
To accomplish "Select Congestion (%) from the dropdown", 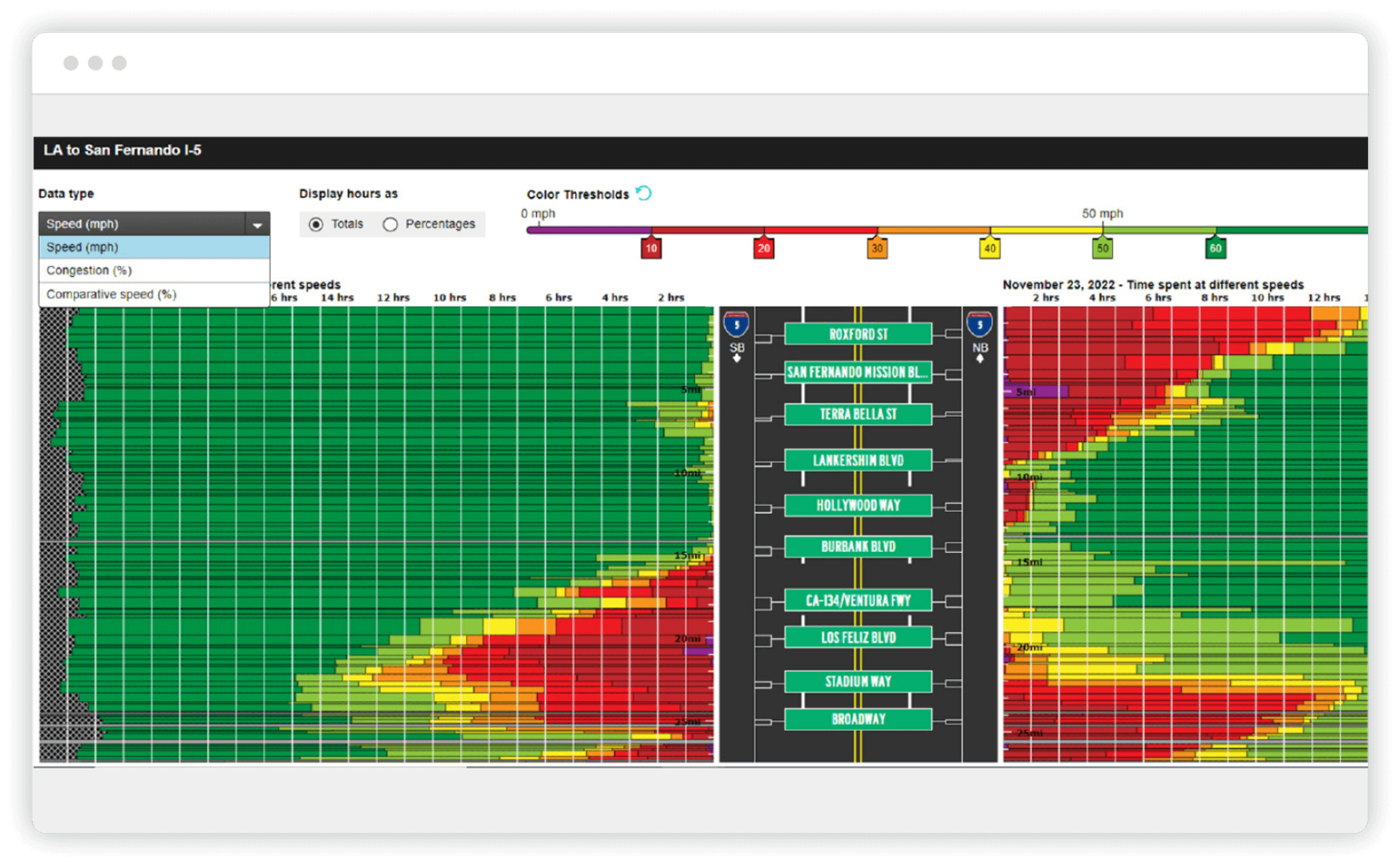I will tap(88, 270).
